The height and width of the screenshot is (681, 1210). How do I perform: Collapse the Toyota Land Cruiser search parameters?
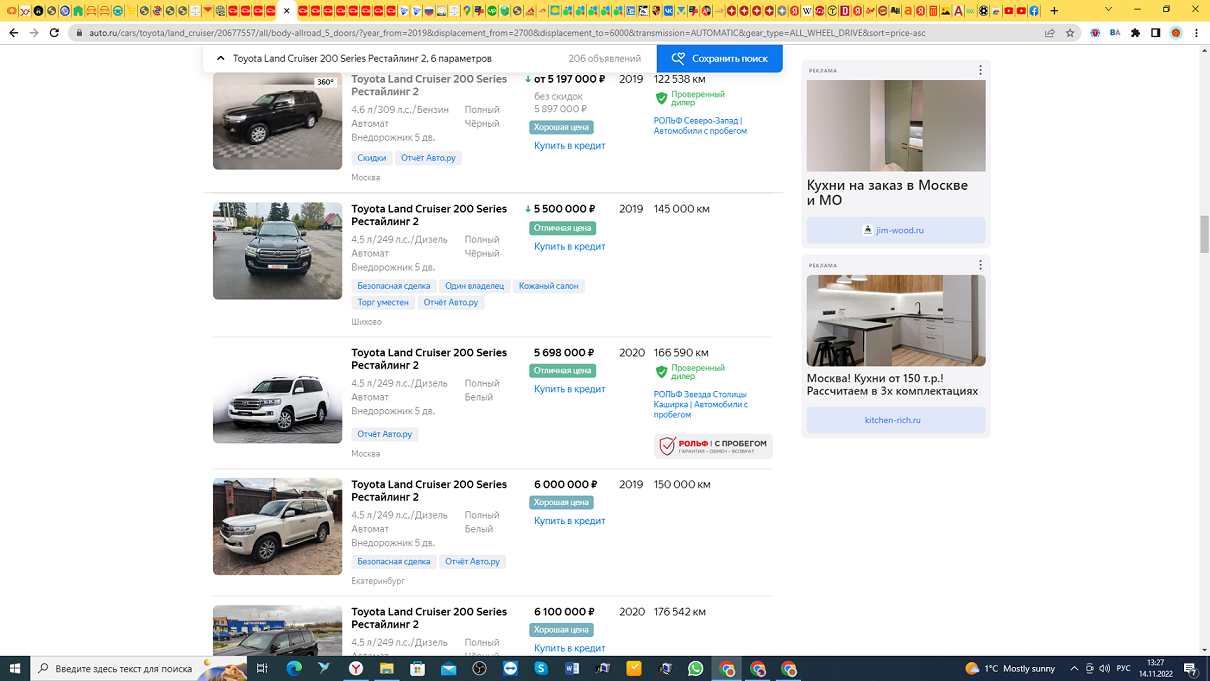(x=221, y=58)
